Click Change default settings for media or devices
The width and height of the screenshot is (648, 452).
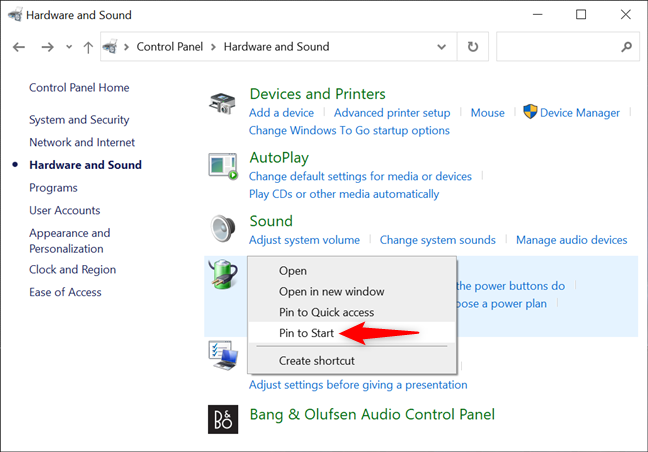click(360, 176)
